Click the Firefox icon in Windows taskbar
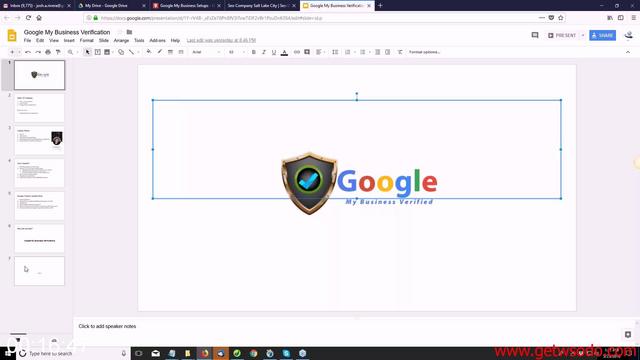 click(x=204, y=353)
